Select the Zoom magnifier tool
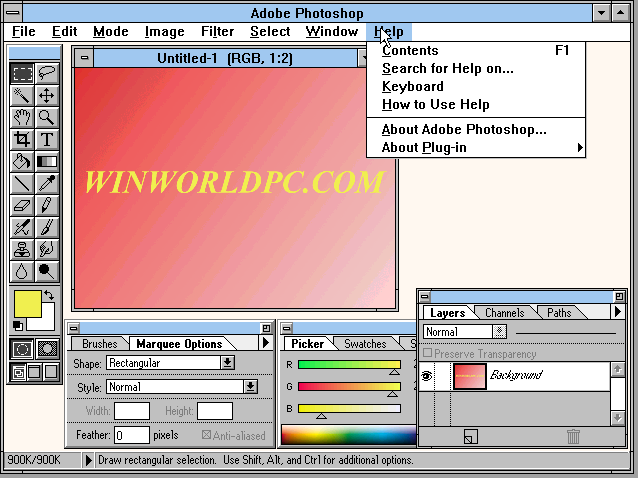 click(x=47, y=118)
